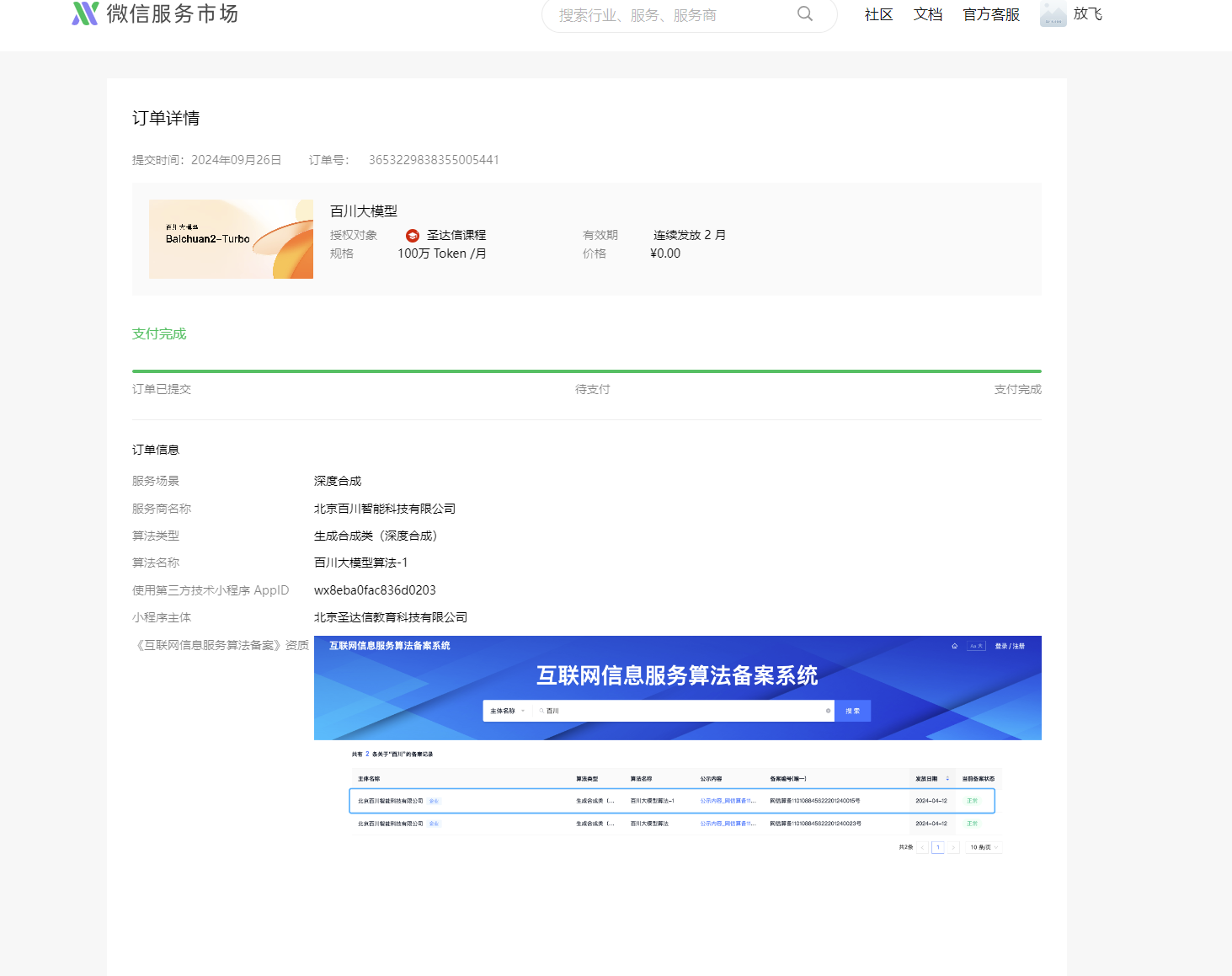Click the green 支付完成 status label
The height and width of the screenshot is (976, 1232).
click(159, 334)
